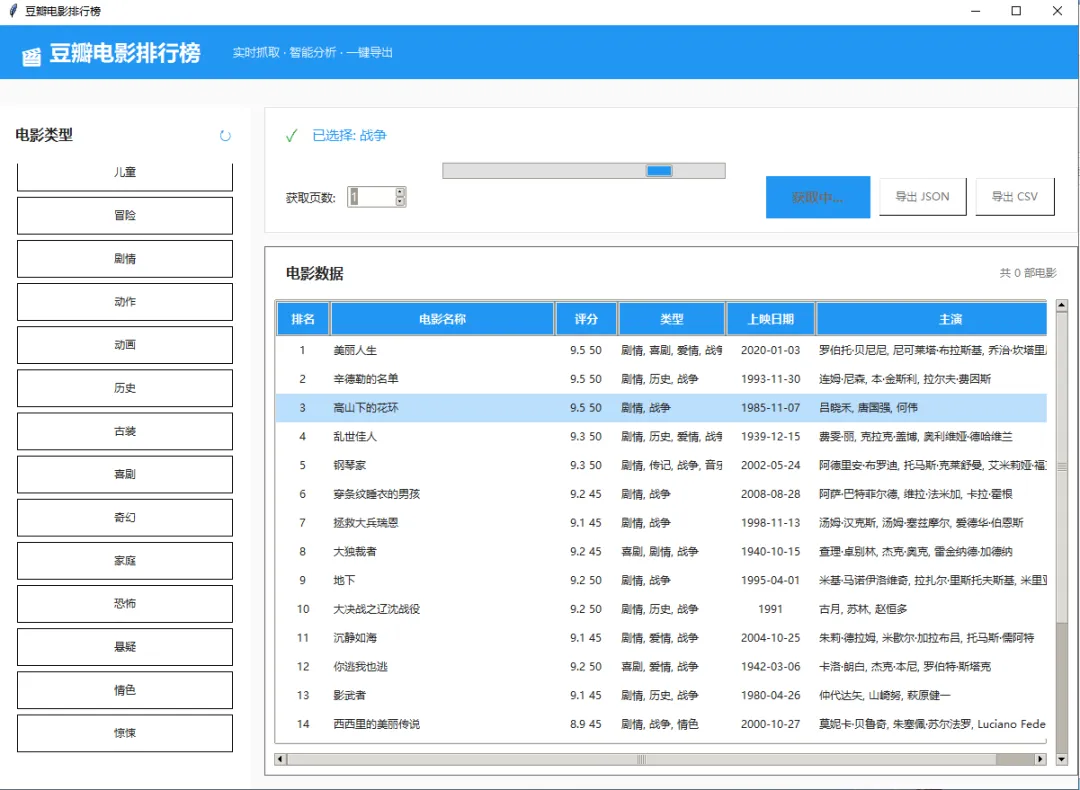Click the progress bar indicator
The height and width of the screenshot is (790, 1080).
click(x=659, y=171)
